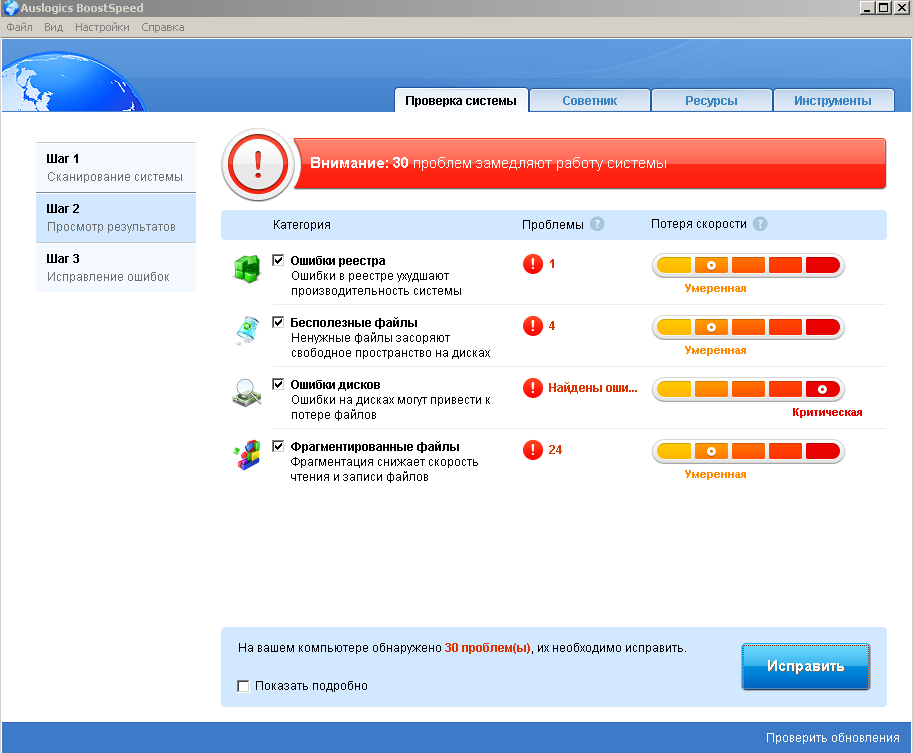The width and height of the screenshot is (914, 753).
Task: Click the speed loss gauge for 'Бесполезные файлы'
Action: 748,327
